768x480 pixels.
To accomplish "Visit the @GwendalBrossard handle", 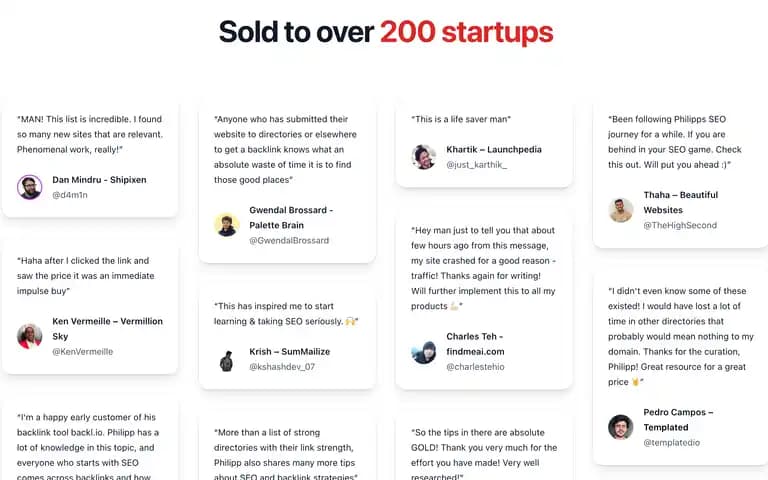I will pyautogui.click(x=289, y=240).
